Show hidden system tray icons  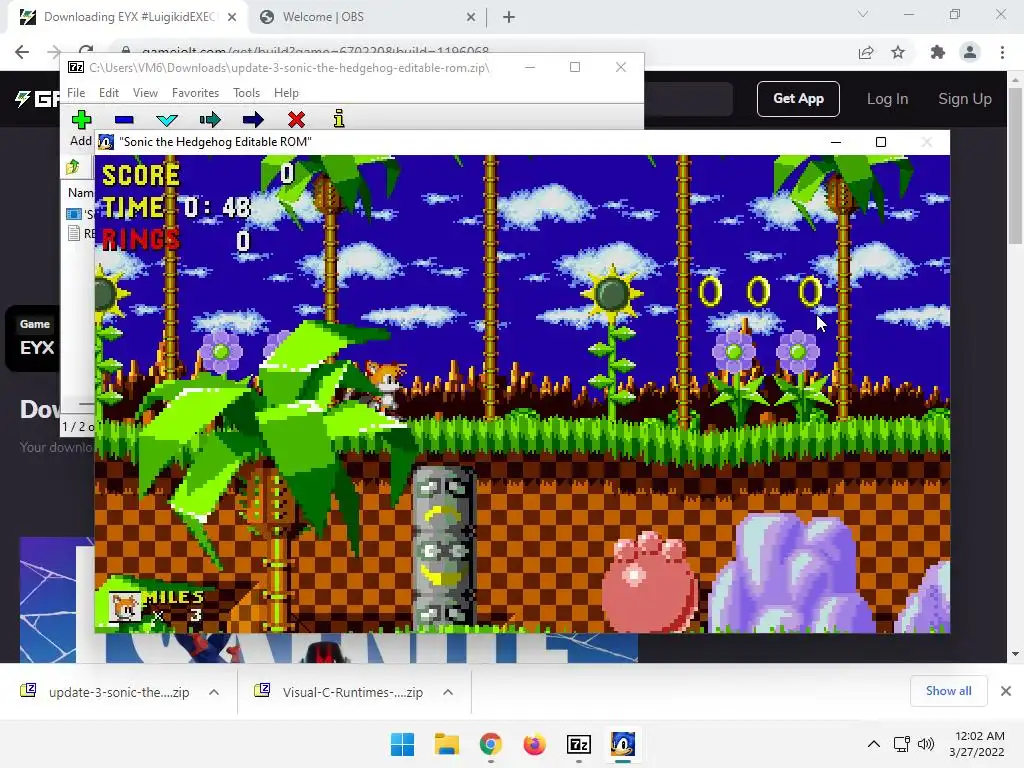pos(874,744)
